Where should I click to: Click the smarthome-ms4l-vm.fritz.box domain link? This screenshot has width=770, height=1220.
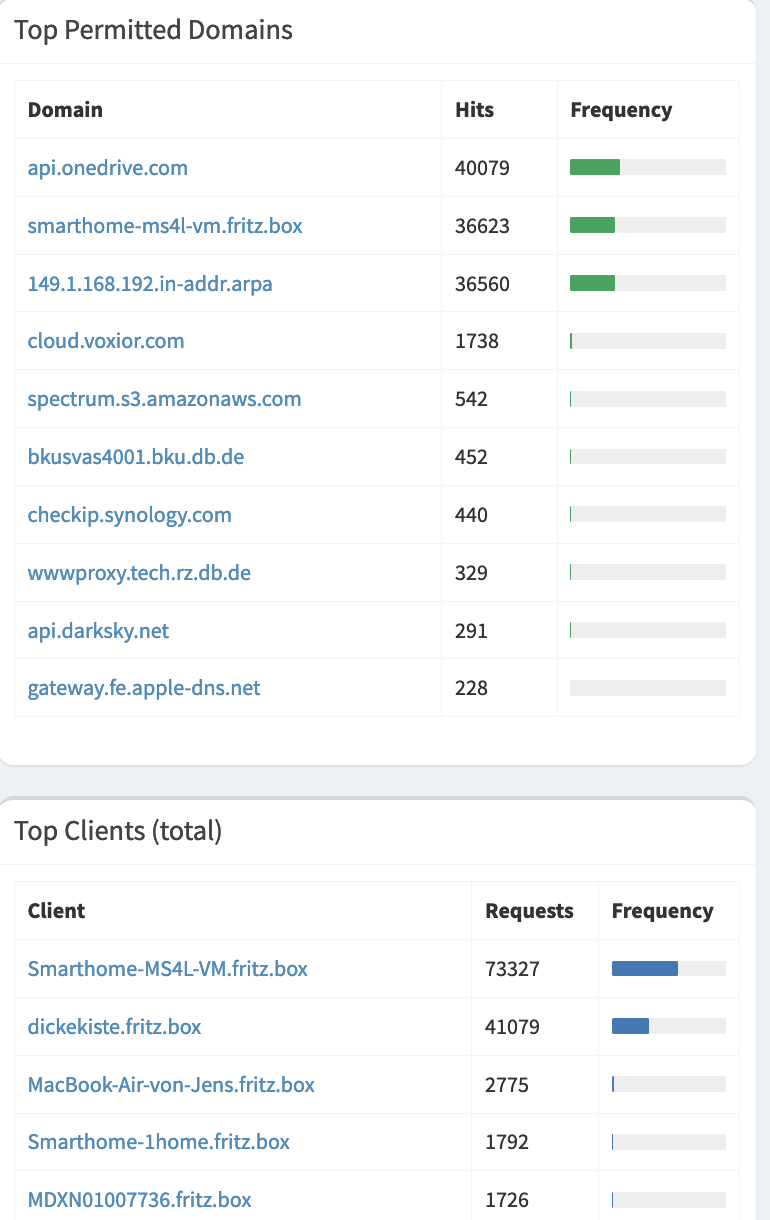(x=165, y=226)
